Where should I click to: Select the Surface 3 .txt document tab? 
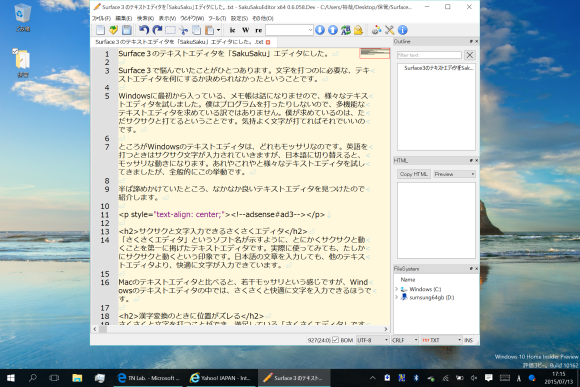(180, 42)
